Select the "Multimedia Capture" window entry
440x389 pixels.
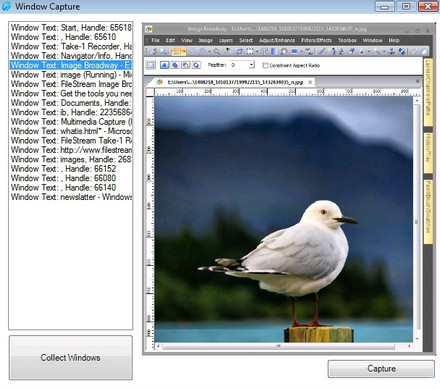point(71,122)
